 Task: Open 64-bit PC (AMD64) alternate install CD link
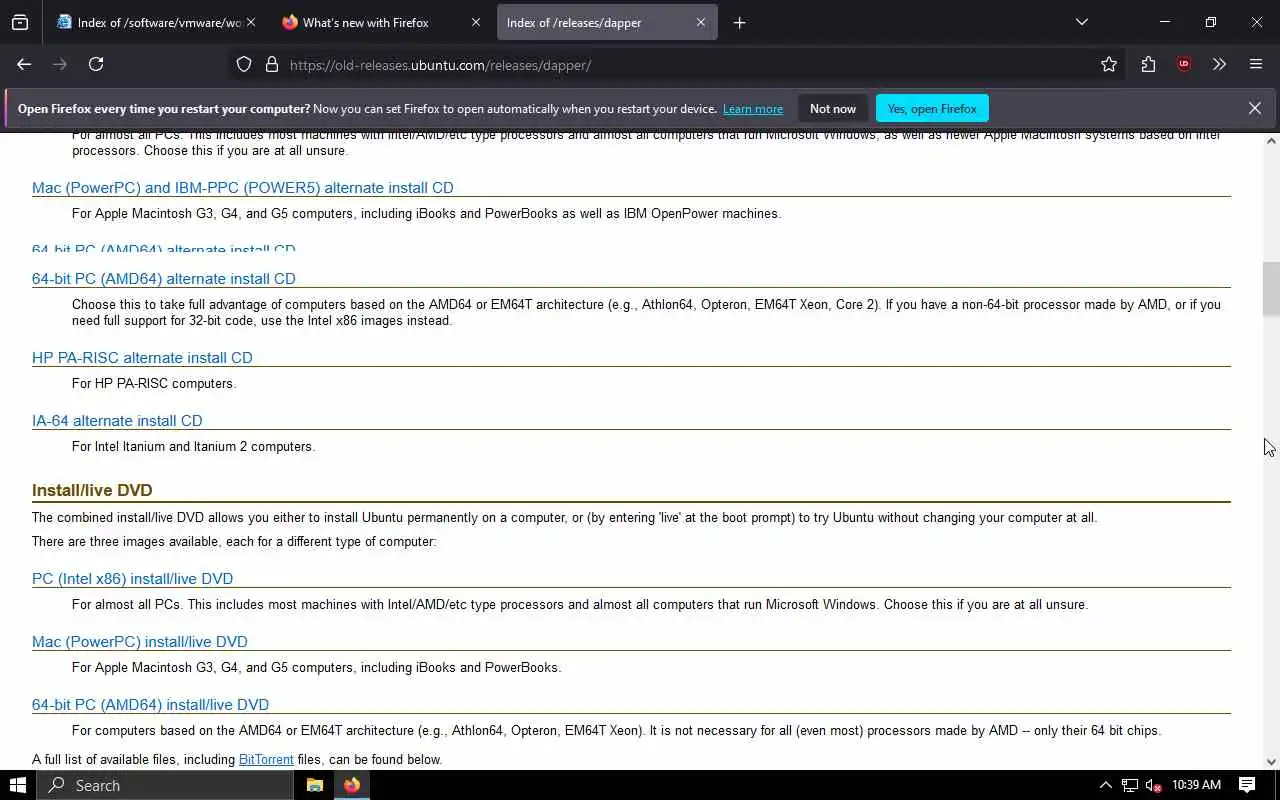point(164,279)
